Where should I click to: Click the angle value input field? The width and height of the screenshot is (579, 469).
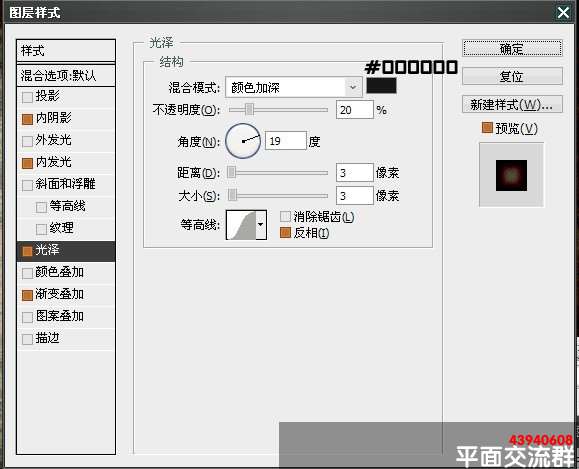click(x=286, y=141)
